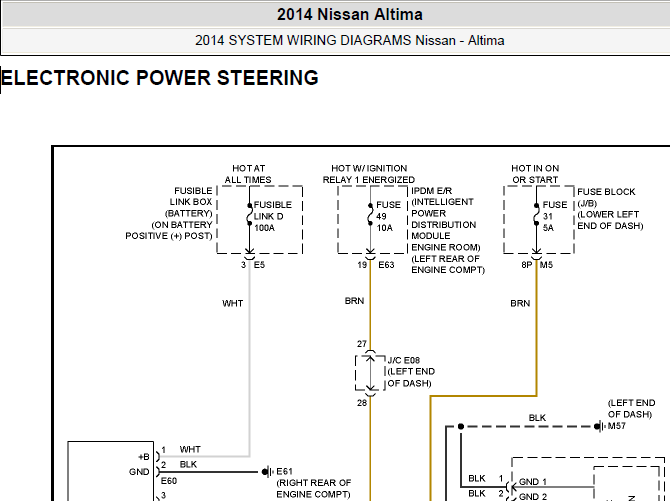Click the 'HOT IN ON OR START' label
Image resolution: width=670 pixels, height=501 pixels.
pos(535,174)
